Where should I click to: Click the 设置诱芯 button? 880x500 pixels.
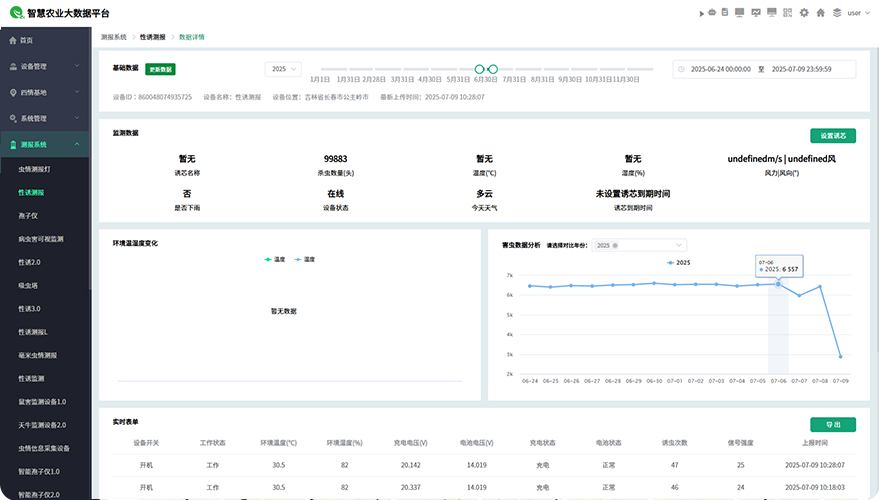pyautogui.click(x=832, y=135)
